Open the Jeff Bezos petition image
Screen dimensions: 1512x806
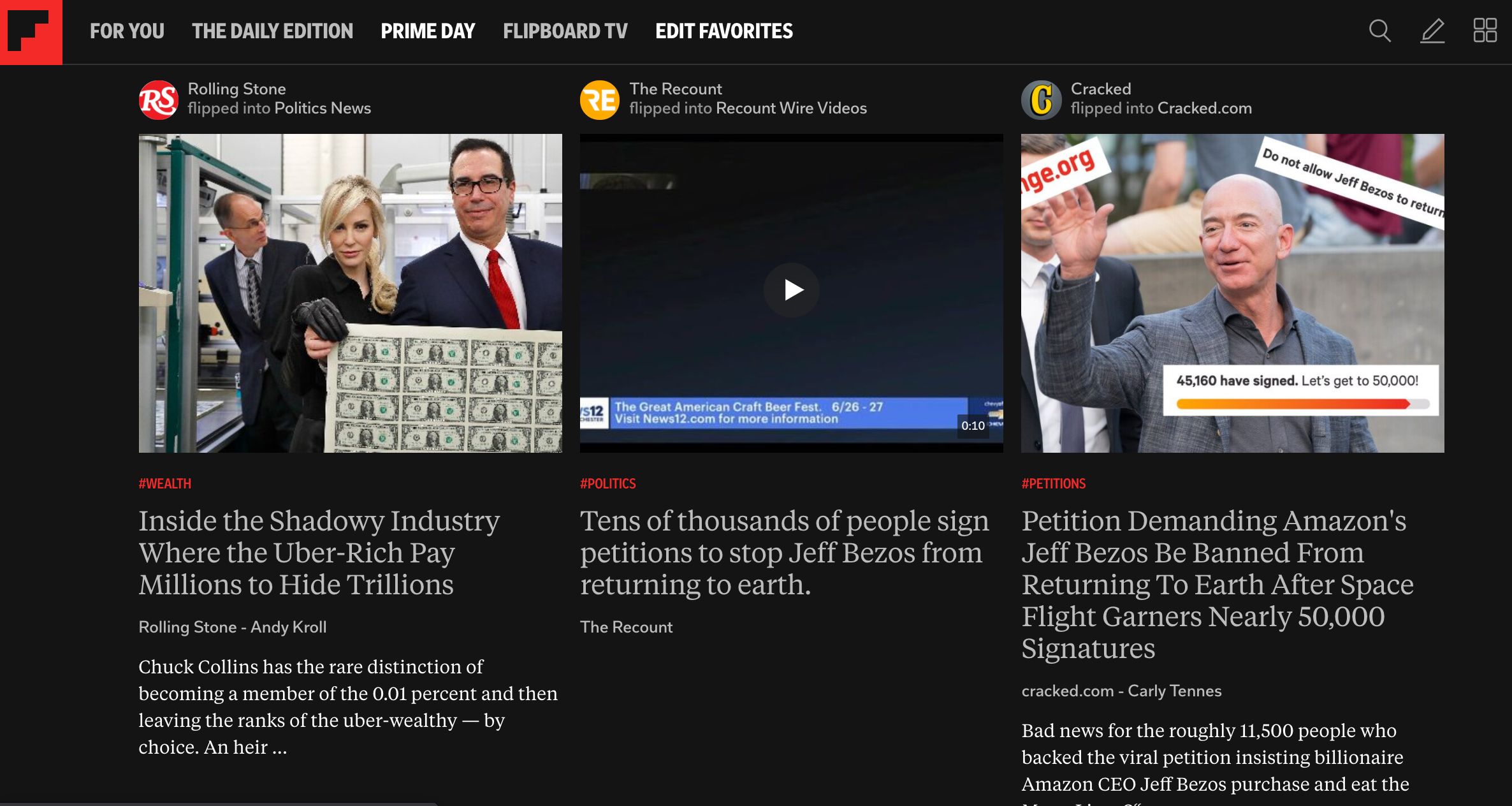tap(1233, 293)
